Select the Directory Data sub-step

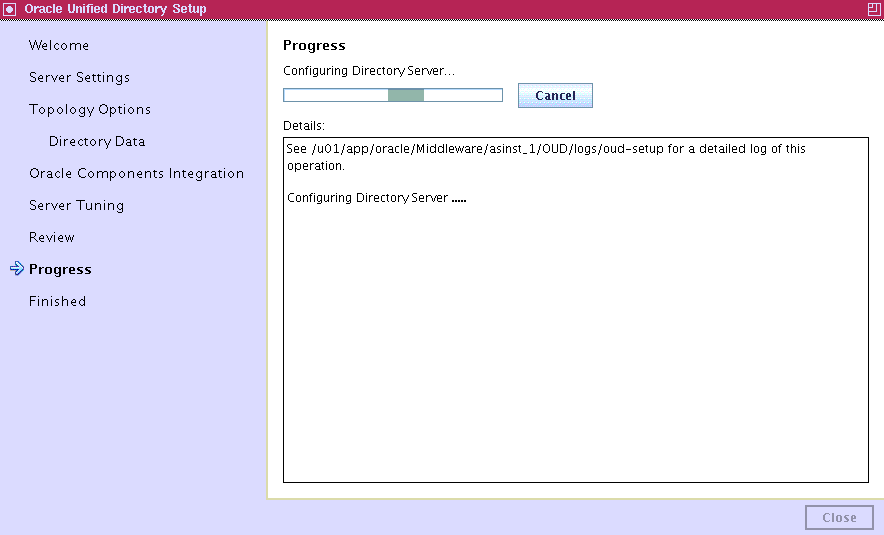tap(97, 142)
